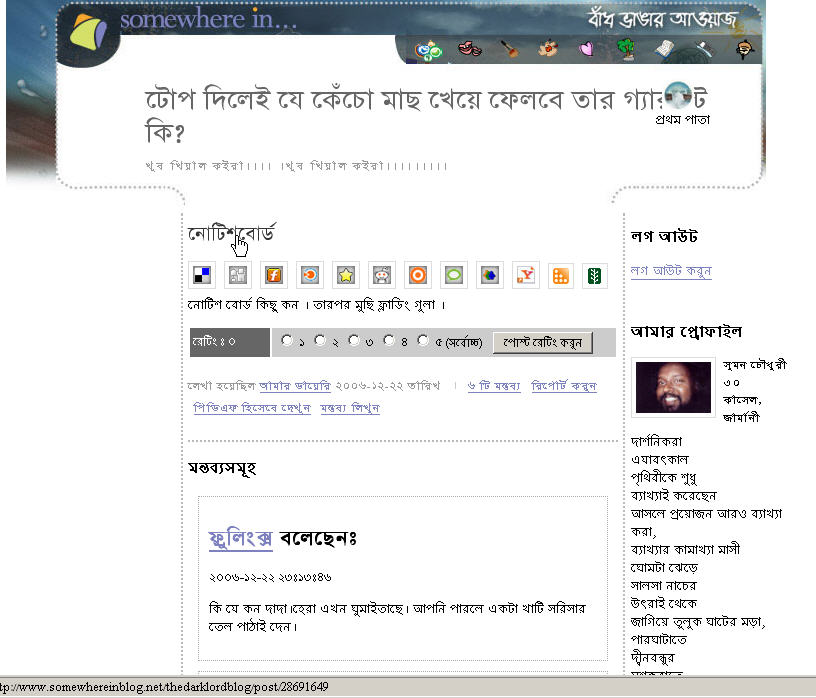Click the রিপোর্ট করুন link
This screenshot has height=698, width=816.
tap(564, 386)
